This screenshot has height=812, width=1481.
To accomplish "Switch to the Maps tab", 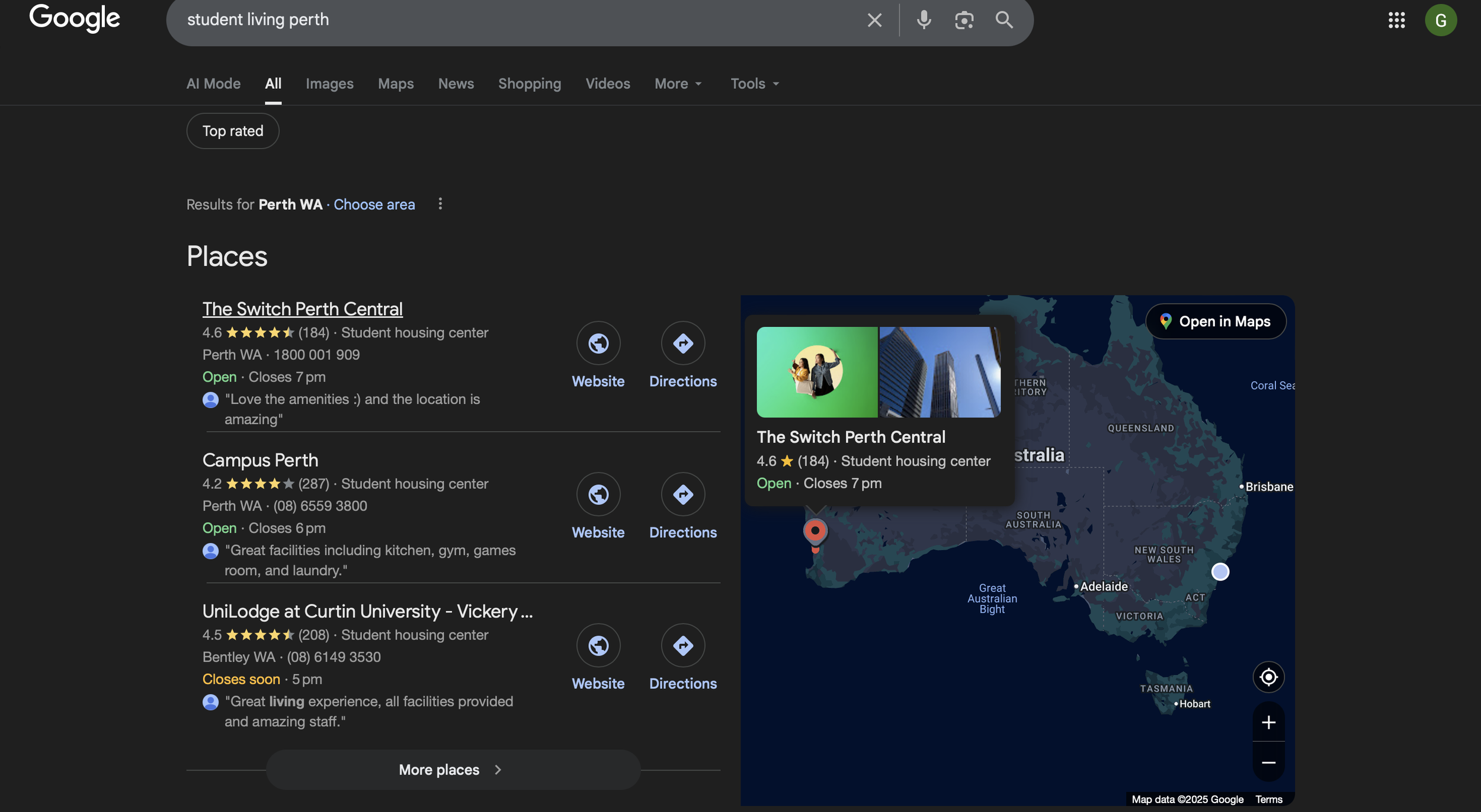I will [396, 84].
